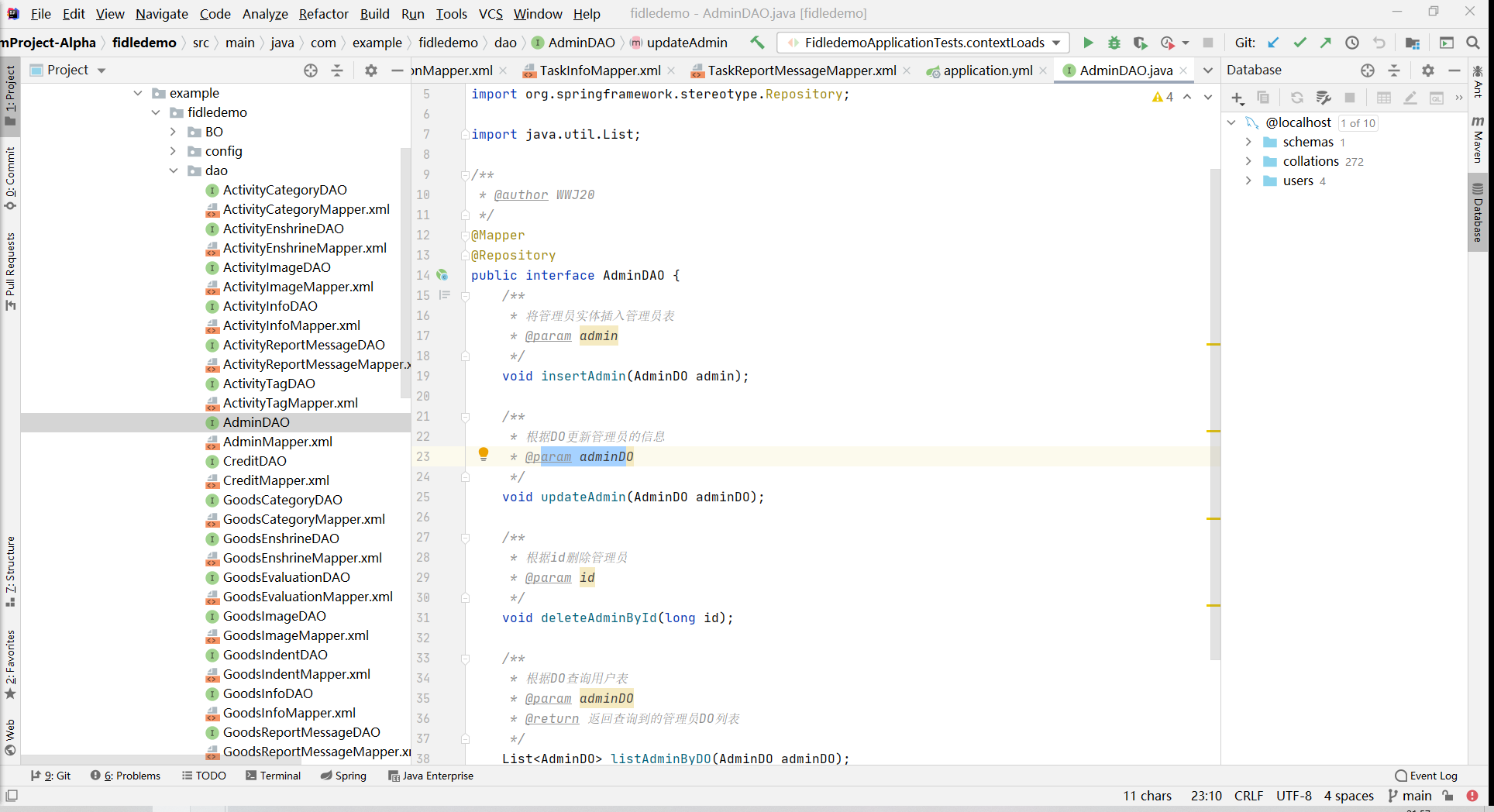
Task: Click the Git update project blue arrow
Action: [1273, 43]
